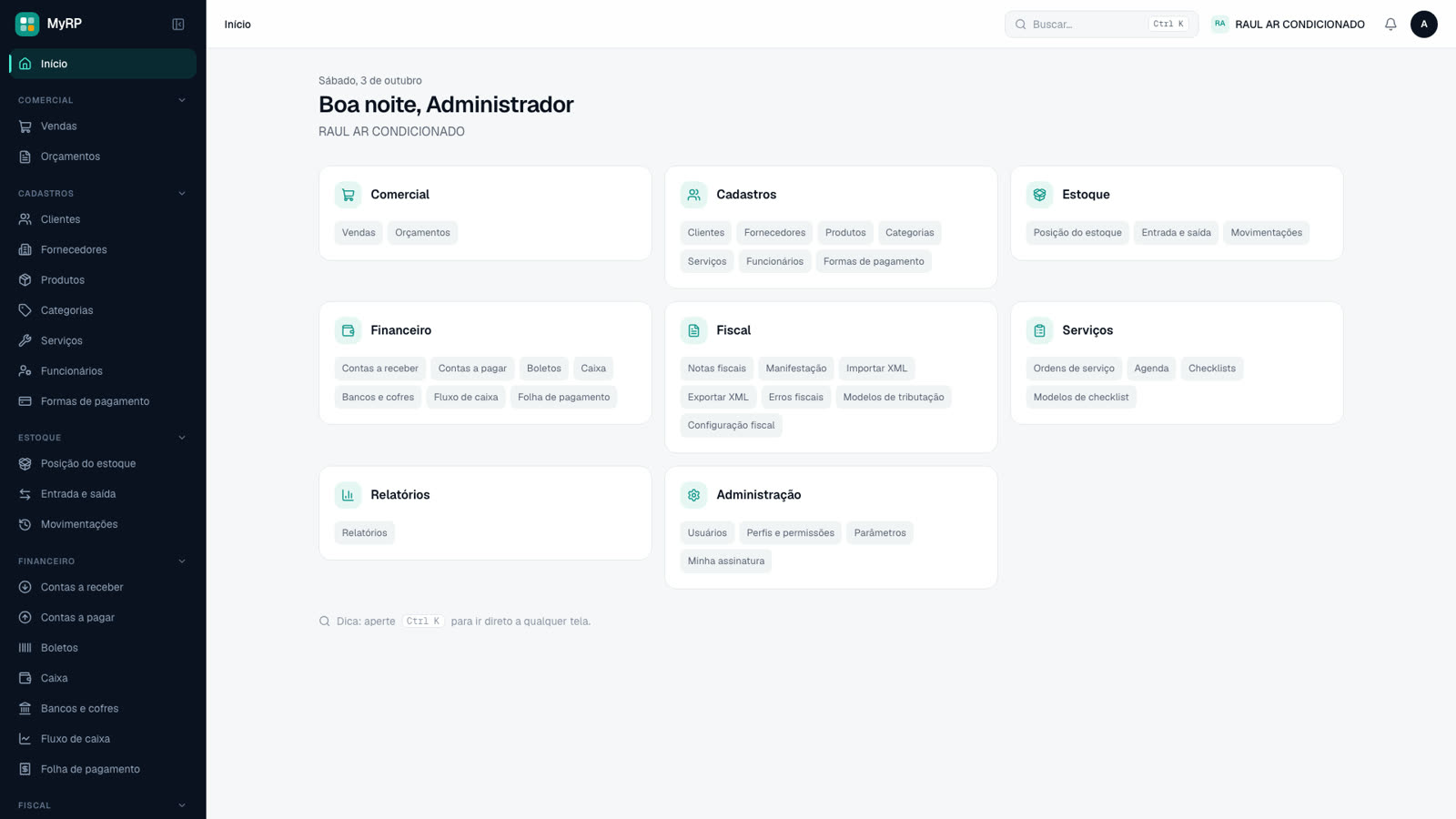Open Ordens de serviço chip
Viewport: 1456px width, 819px height.
coord(1074,369)
